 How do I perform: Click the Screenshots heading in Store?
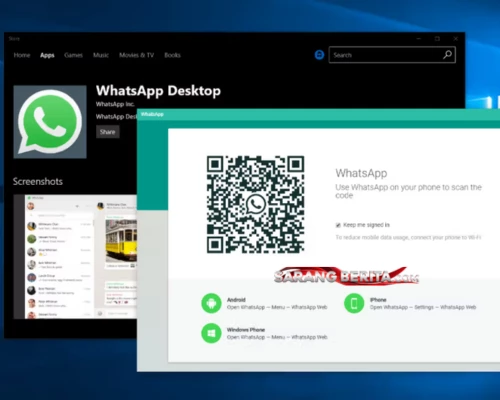click(38, 181)
